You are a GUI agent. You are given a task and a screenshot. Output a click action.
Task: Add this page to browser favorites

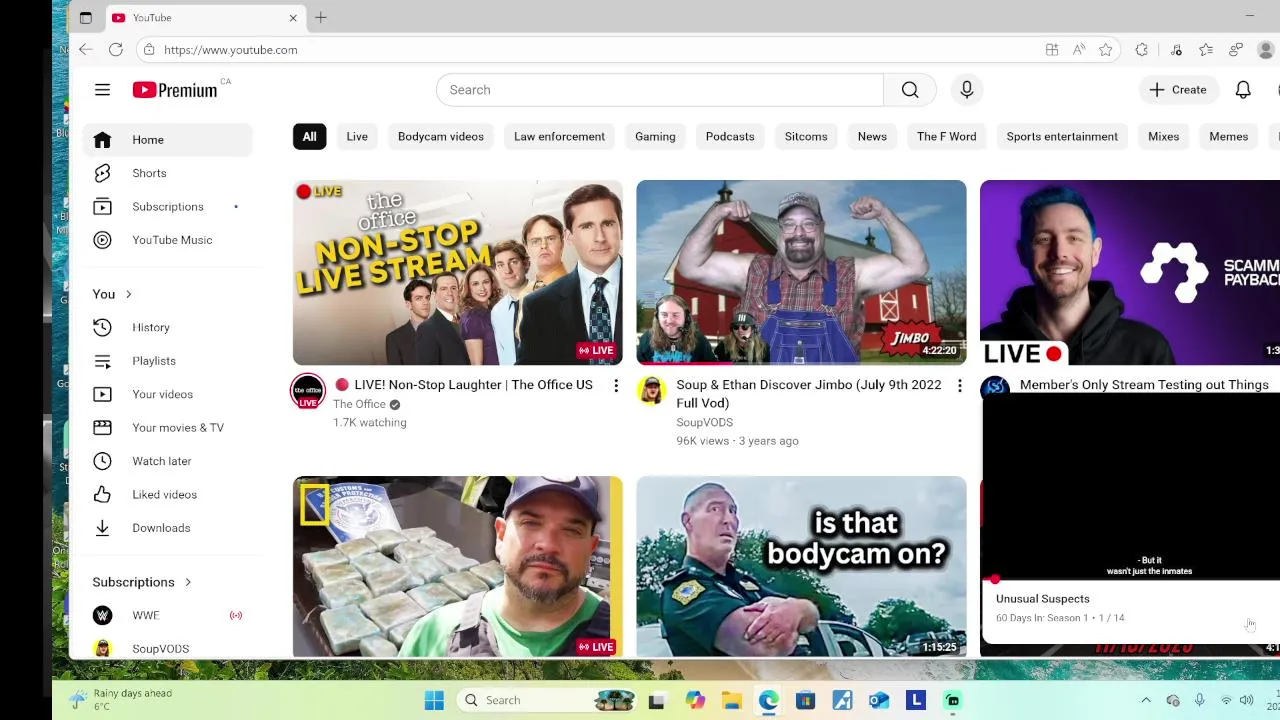(x=1105, y=49)
